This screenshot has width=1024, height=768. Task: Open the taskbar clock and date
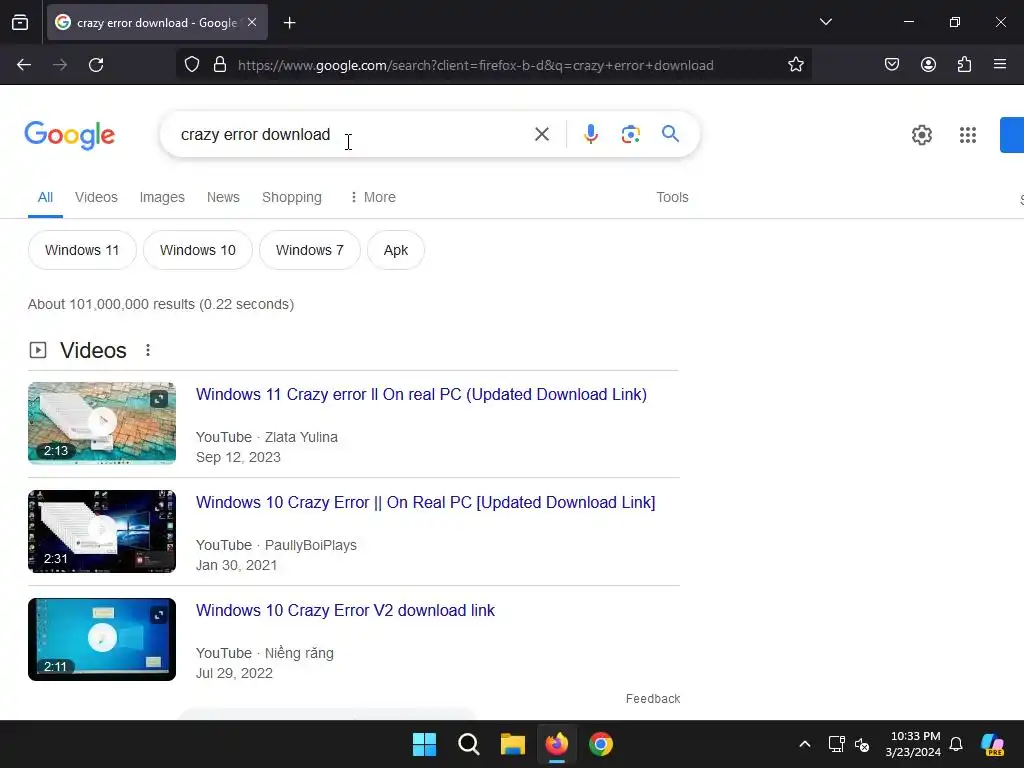(913, 744)
